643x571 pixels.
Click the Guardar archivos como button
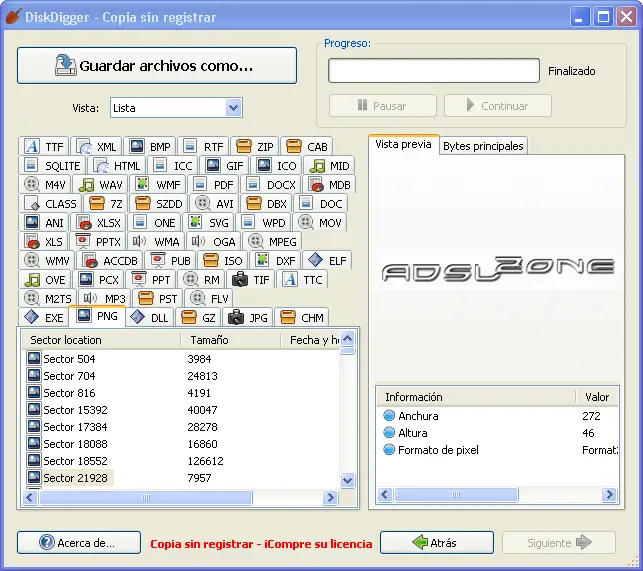[157, 66]
